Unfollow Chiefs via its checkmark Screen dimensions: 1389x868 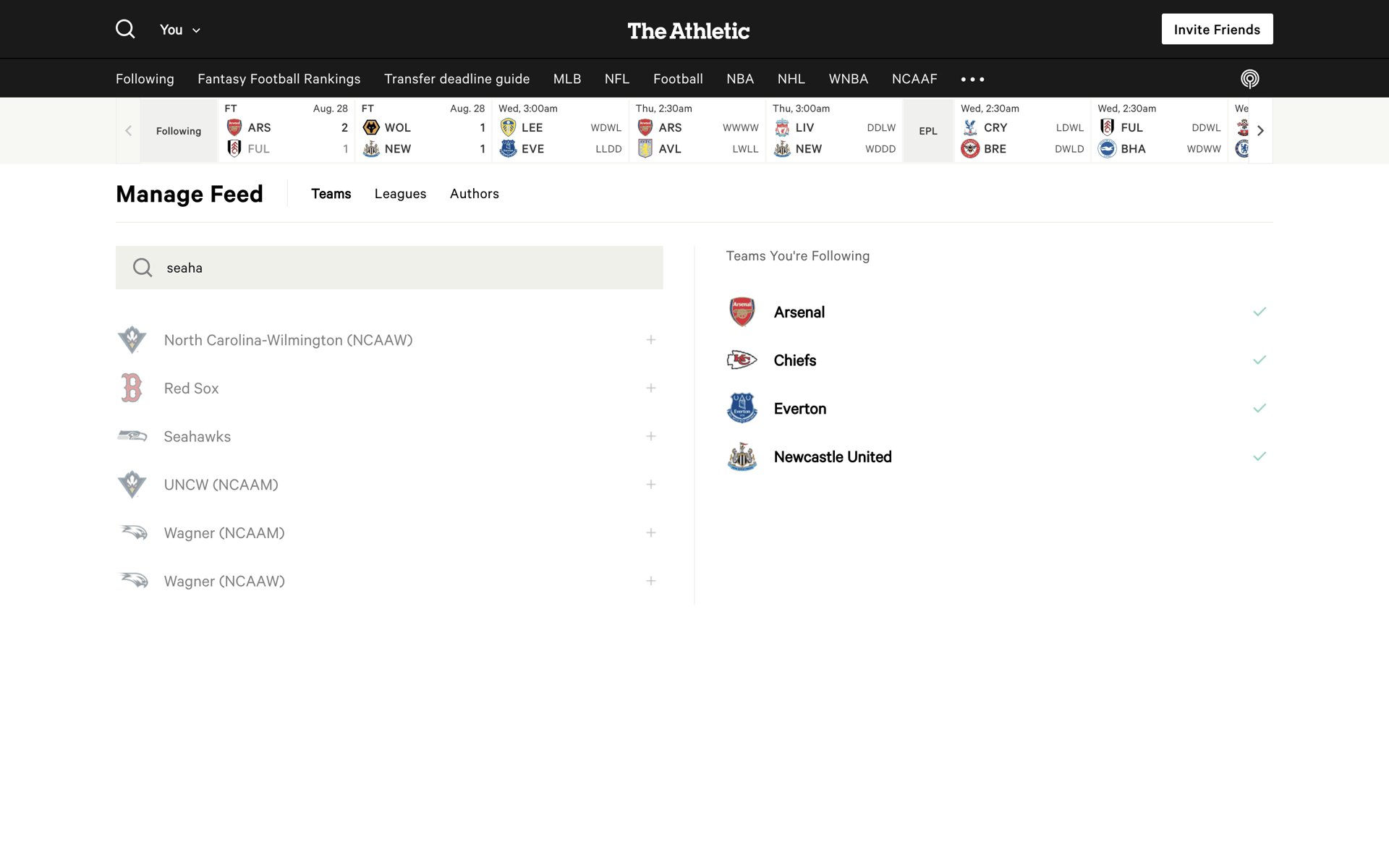pos(1260,360)
